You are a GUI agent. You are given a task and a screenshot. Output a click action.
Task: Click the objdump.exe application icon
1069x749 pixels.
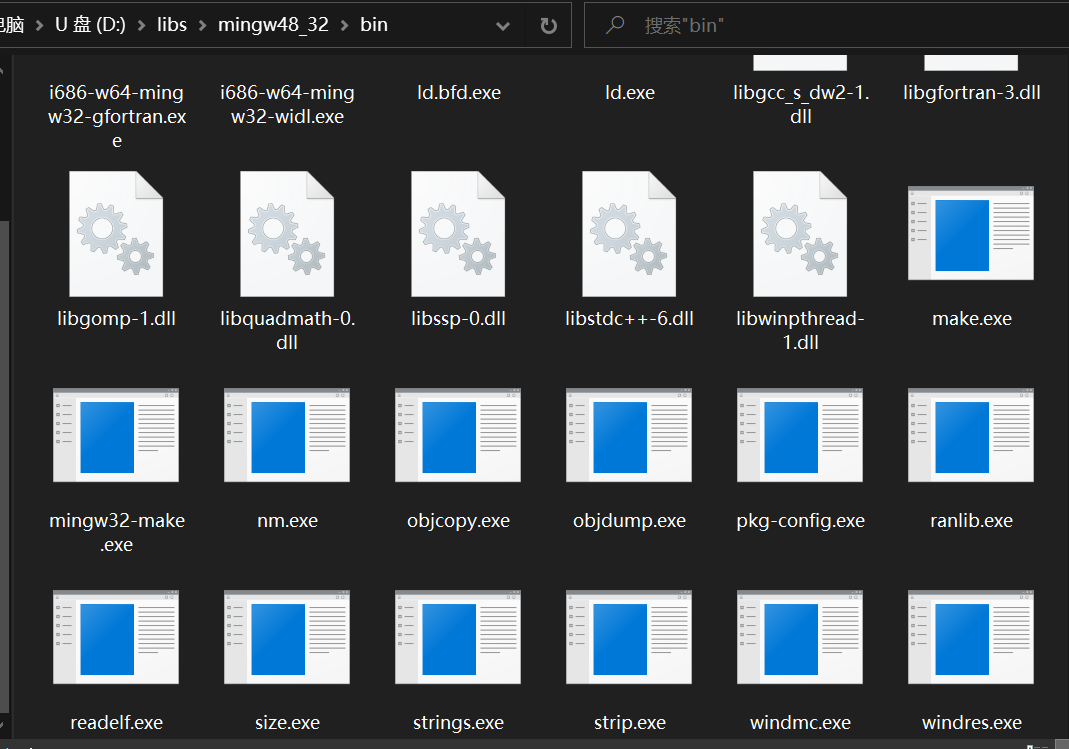629,435
